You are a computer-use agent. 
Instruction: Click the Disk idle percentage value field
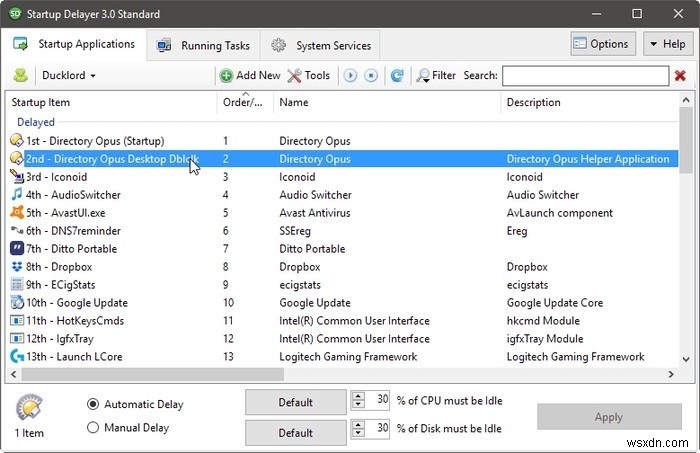coord(378,428)
